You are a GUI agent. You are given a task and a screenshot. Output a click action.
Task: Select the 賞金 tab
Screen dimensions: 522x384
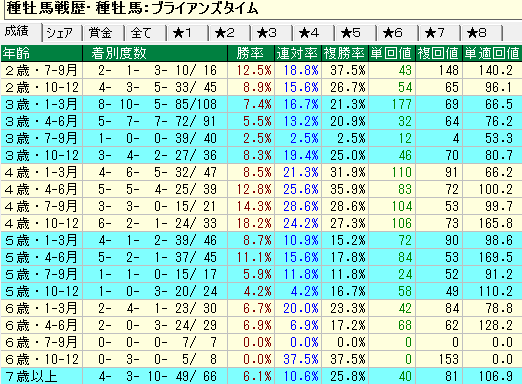pos(104,33)
